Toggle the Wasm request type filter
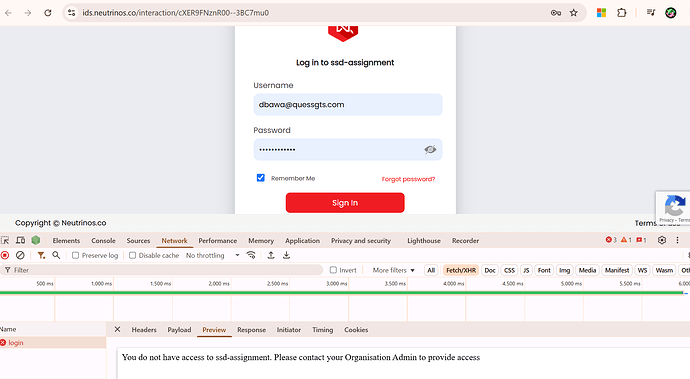The image size is (690, 379). pos(664,270)
